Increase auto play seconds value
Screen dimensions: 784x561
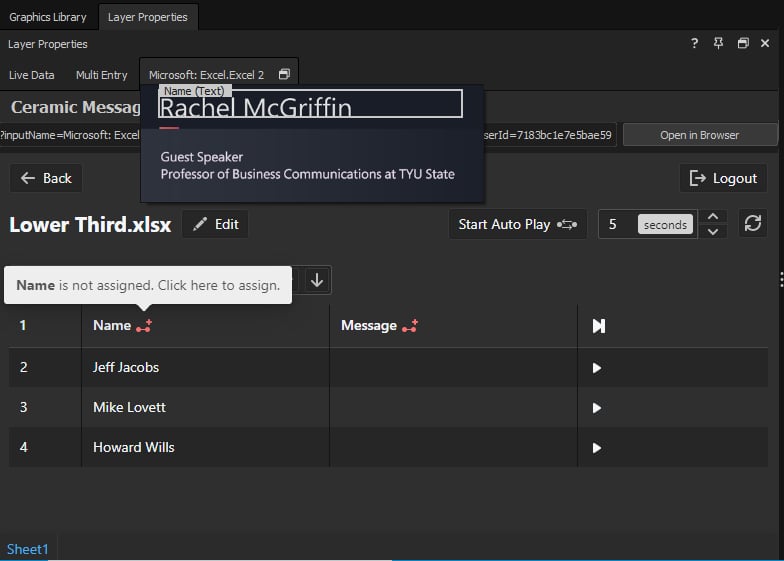pyautogui.click(x=713, y=217)
